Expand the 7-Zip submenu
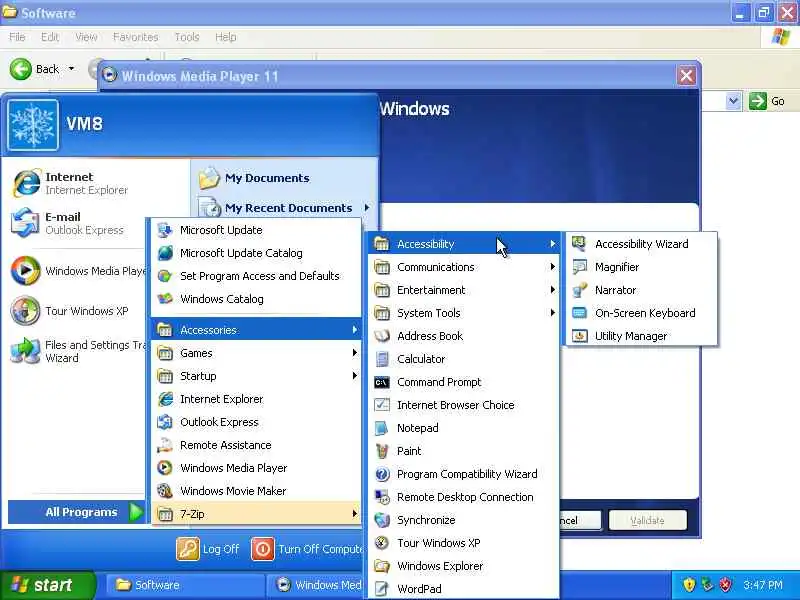 (257, 514)
